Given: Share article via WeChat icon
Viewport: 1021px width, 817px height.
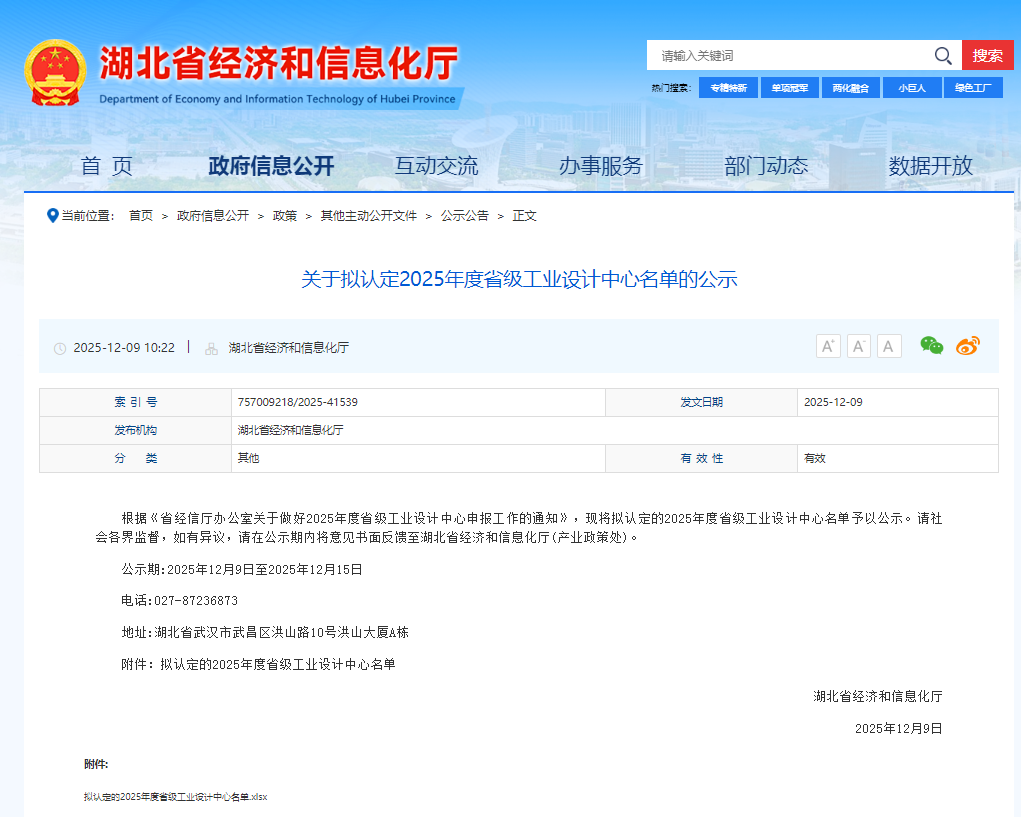Looking at the screenshot, I should [931, 346].
